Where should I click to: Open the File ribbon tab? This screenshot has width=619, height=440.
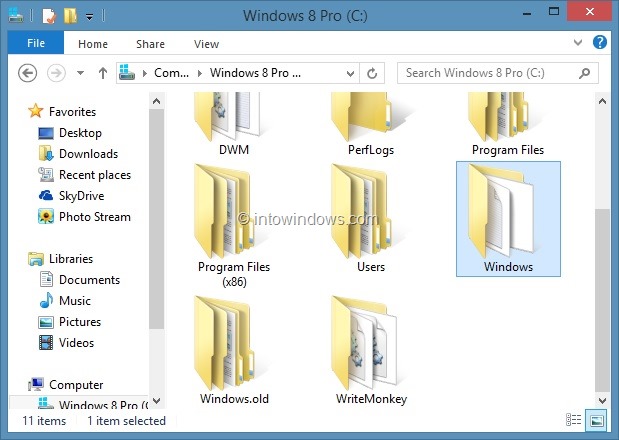36,43
